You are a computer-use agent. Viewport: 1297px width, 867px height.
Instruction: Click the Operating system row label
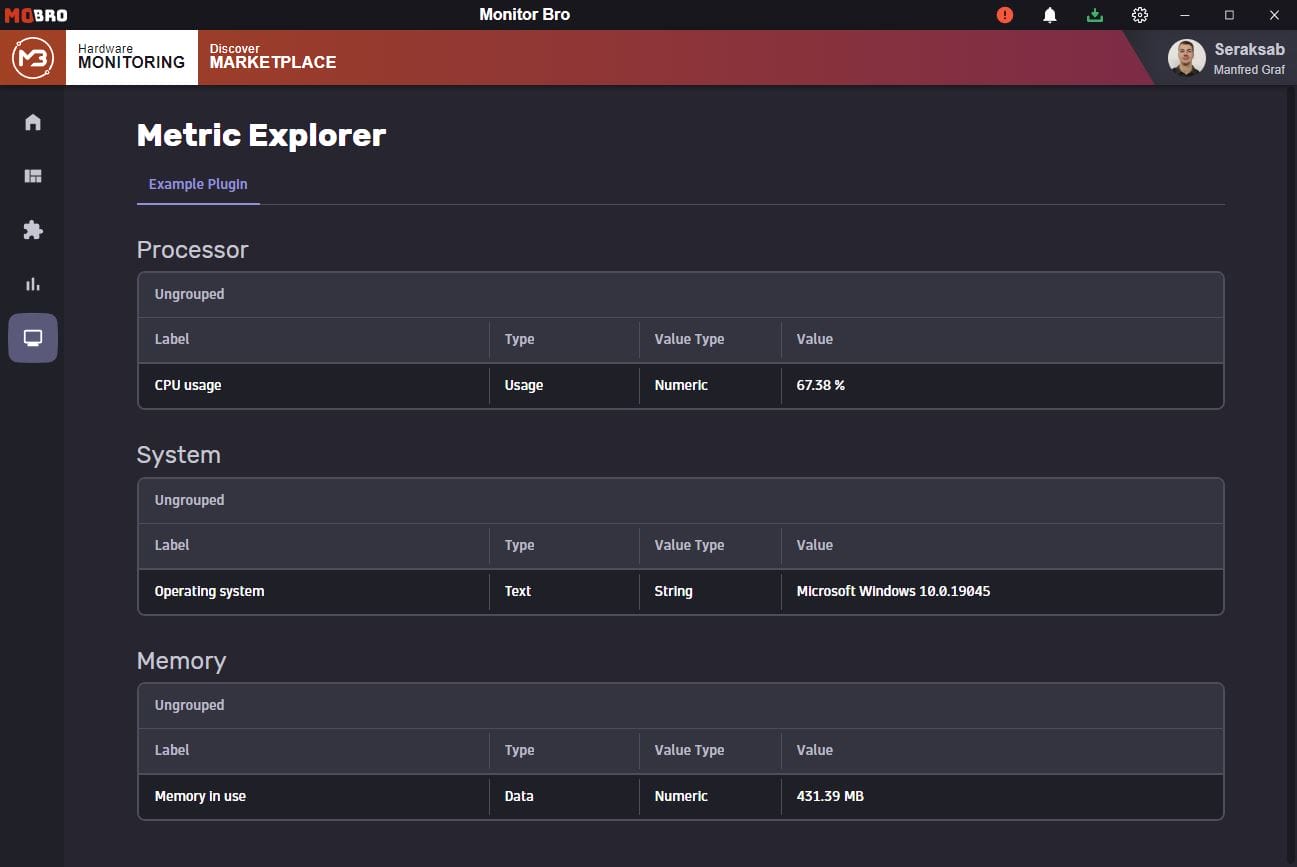click(x=209, y=591)
